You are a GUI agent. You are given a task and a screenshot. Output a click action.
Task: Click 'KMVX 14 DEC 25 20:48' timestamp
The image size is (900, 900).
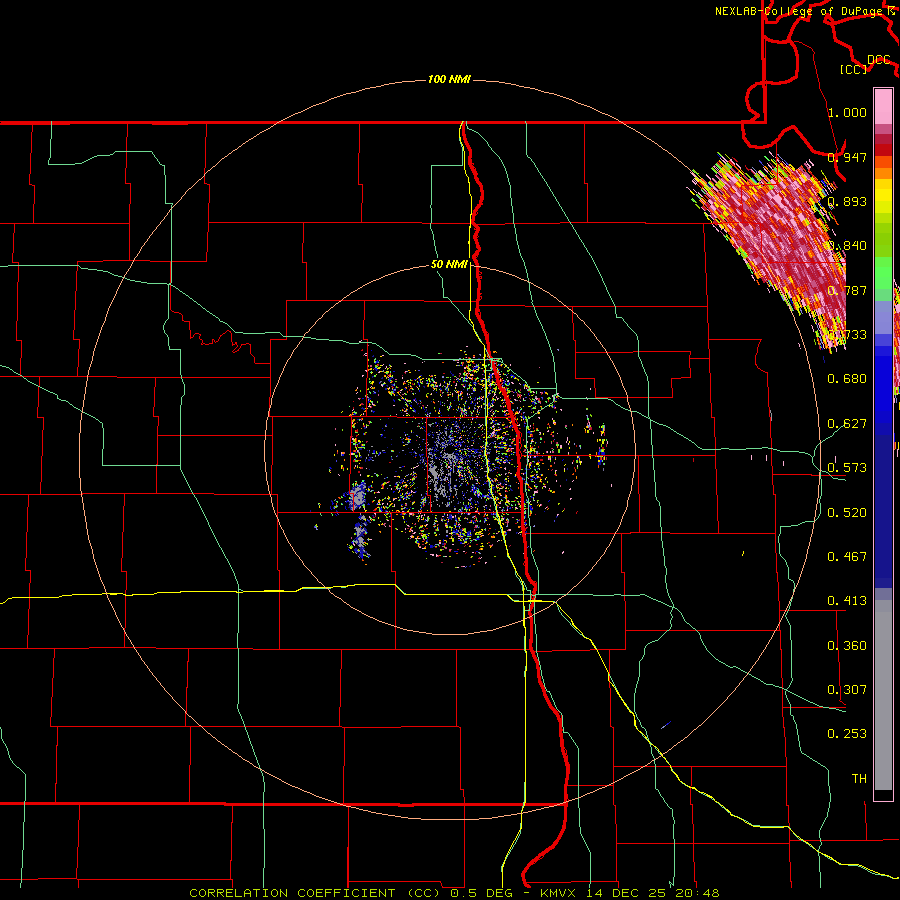[x=630, y=893]
